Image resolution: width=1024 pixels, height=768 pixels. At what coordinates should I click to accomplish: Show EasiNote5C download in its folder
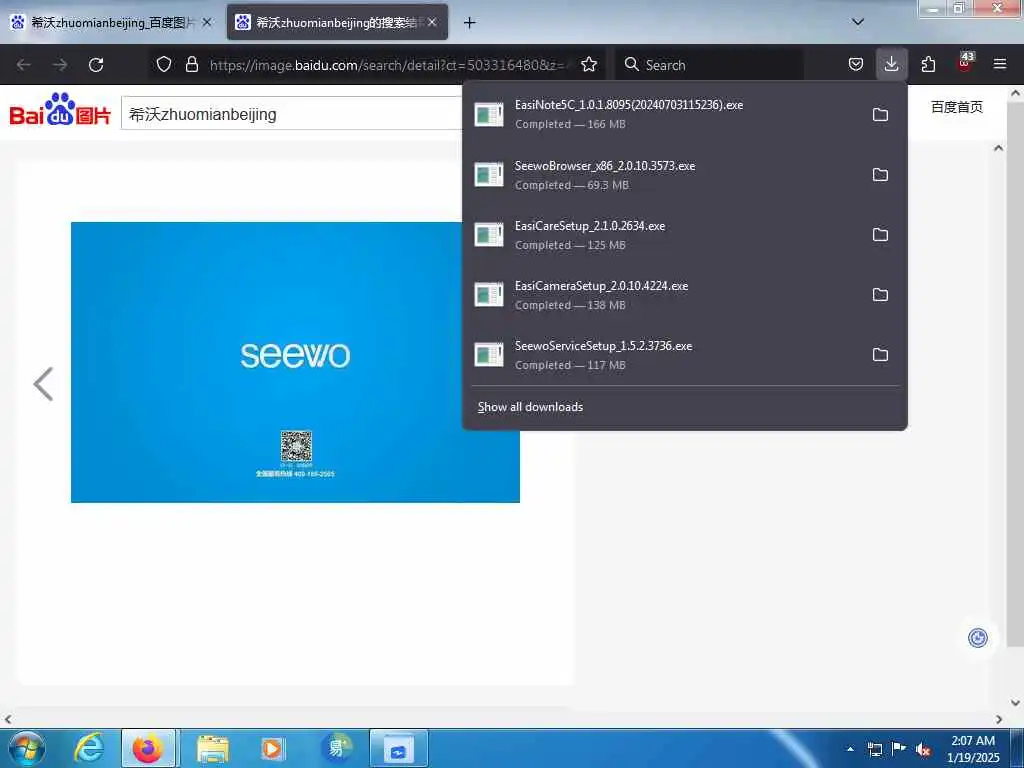click(880, 114)
